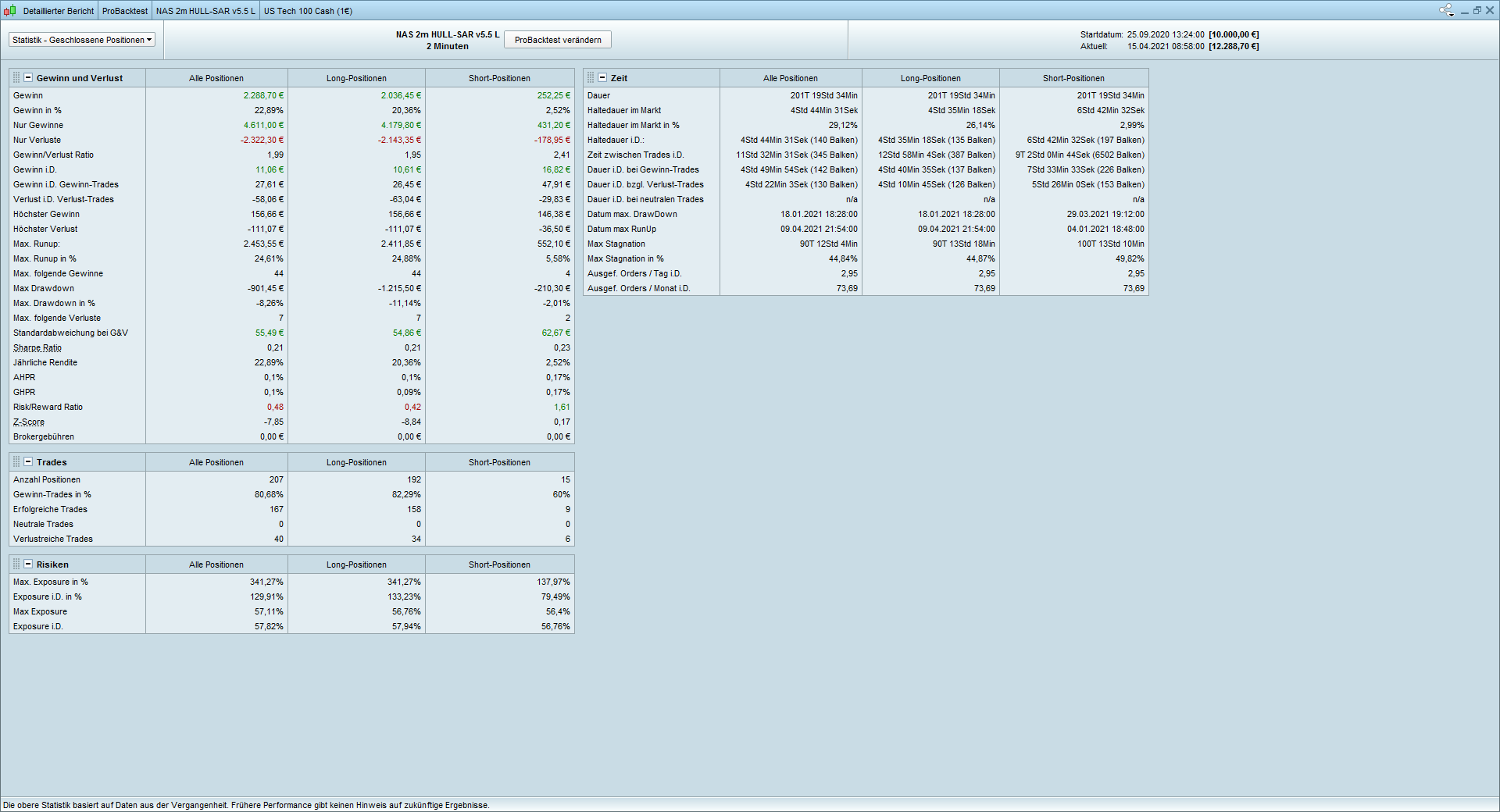This screenshot has width=1500, height=812.
Task: Collapse the Trades section
Action: [x=28, y=462]
